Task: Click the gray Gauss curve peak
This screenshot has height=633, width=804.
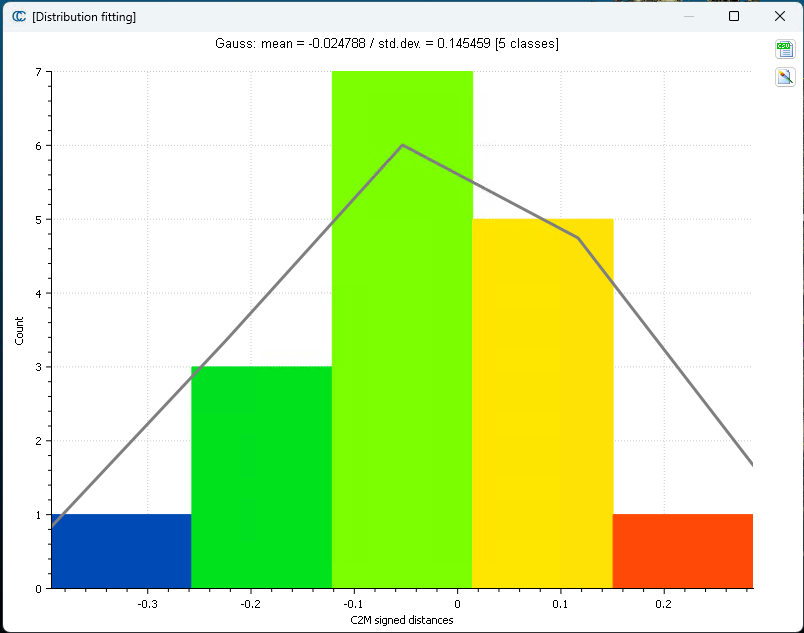Action: coord(403,145)
